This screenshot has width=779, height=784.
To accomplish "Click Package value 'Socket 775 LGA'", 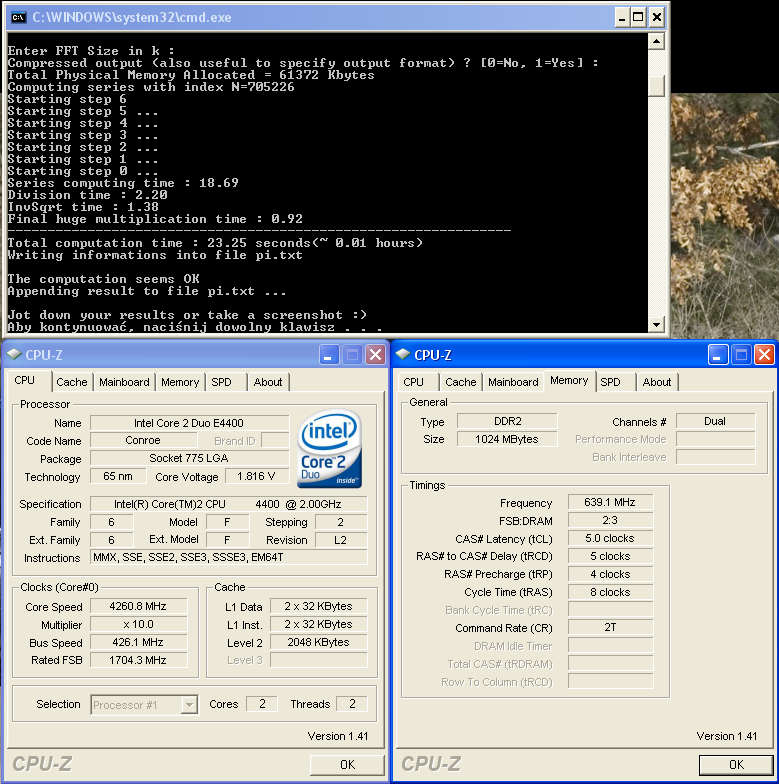I will pyautogui.click(x=190, y=458).
